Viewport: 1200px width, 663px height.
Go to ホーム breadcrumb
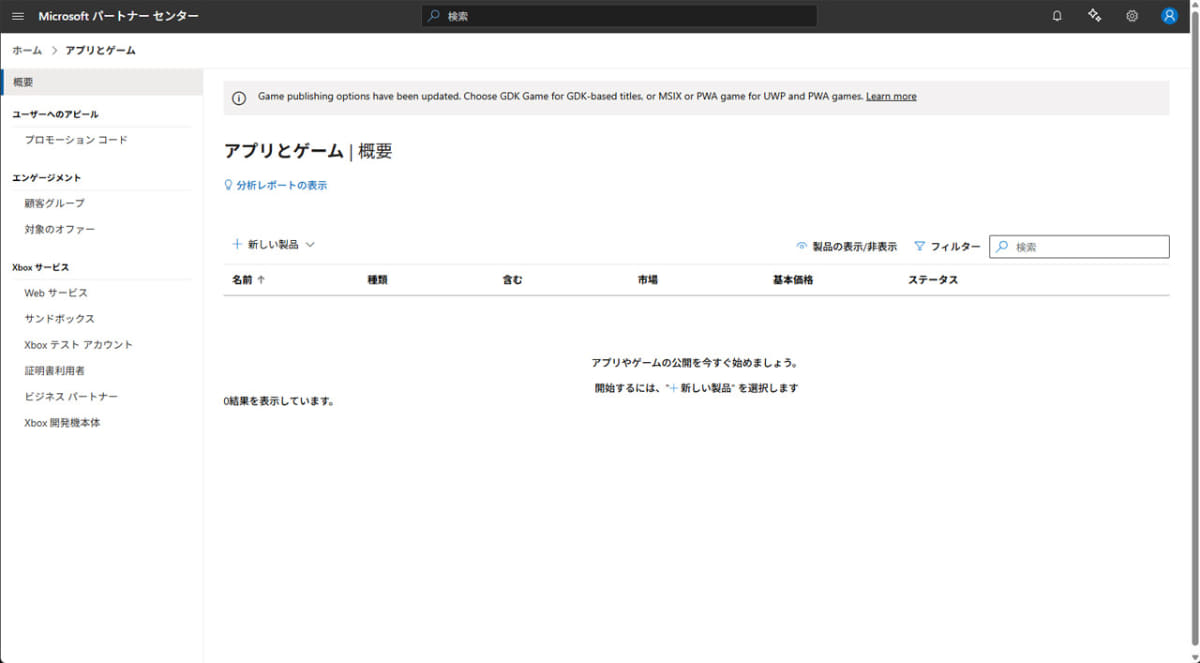(27, 50)
